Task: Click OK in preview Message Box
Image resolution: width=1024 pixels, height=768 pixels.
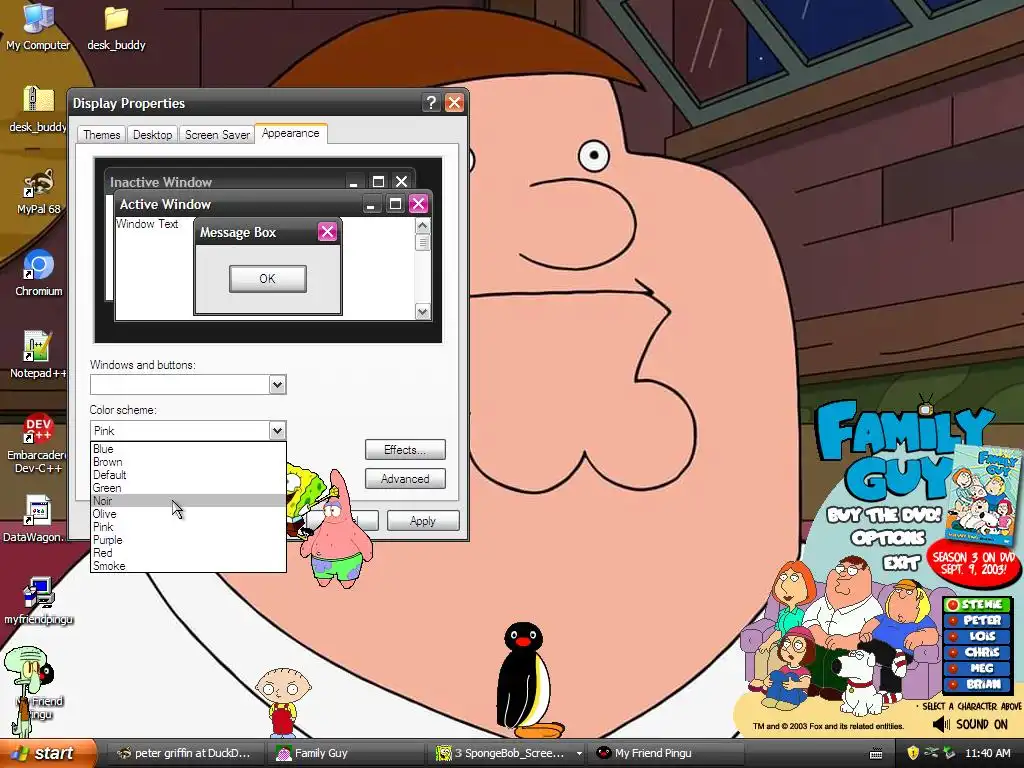Action: pyautogui.click(x=268, y=279)
